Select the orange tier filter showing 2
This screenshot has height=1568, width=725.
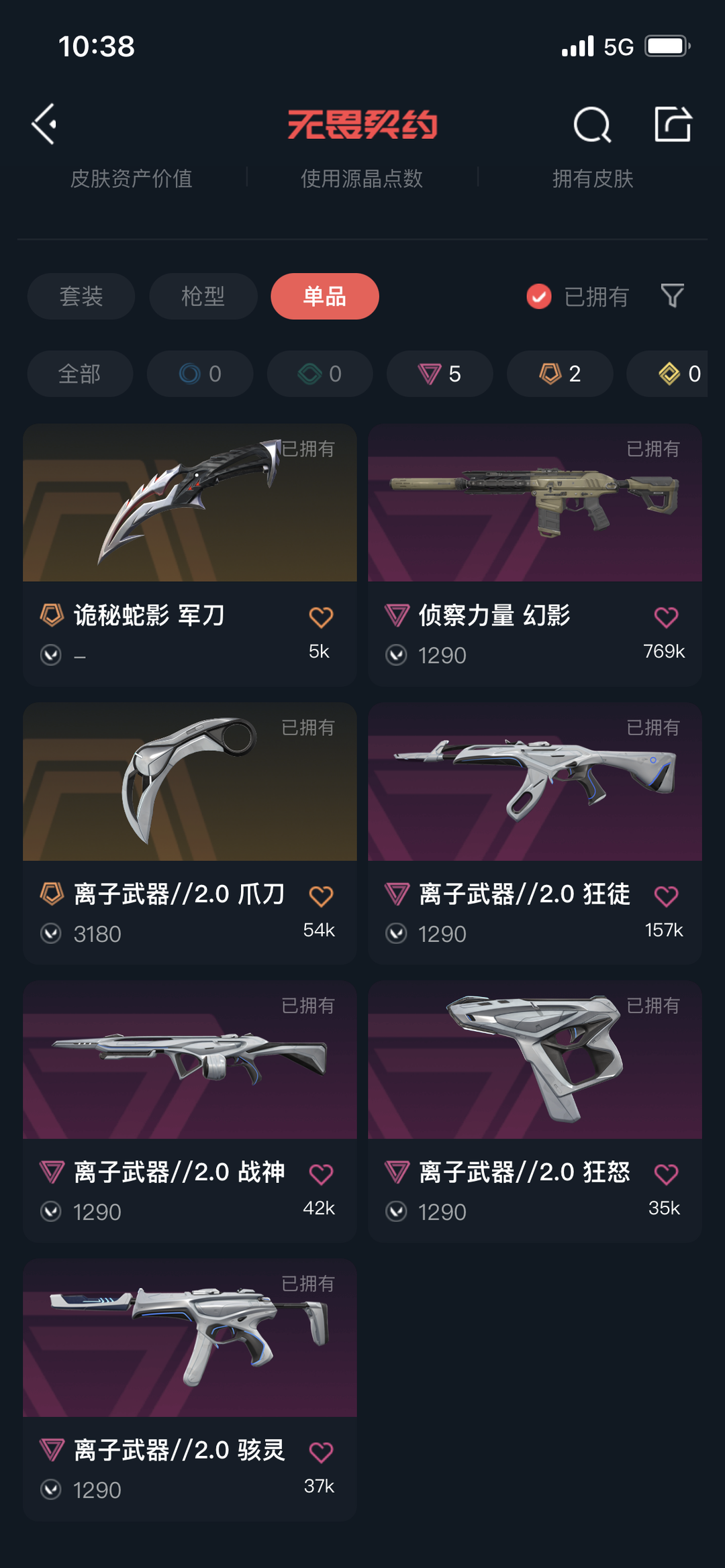pyautogui.click(x=560, y=374)
